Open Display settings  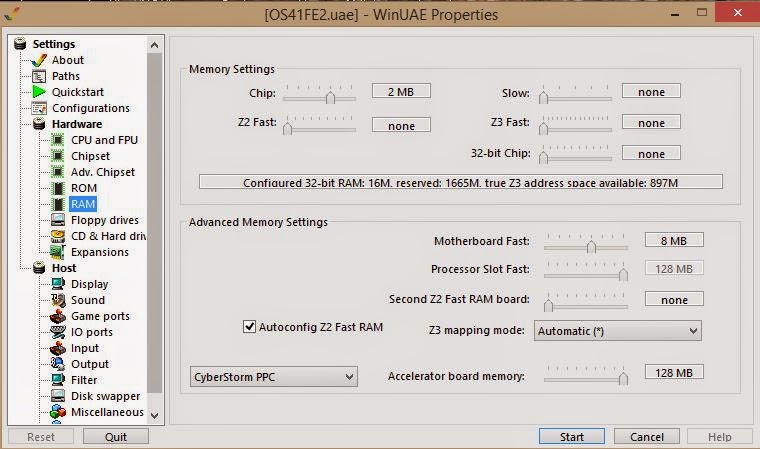[90, 284]
